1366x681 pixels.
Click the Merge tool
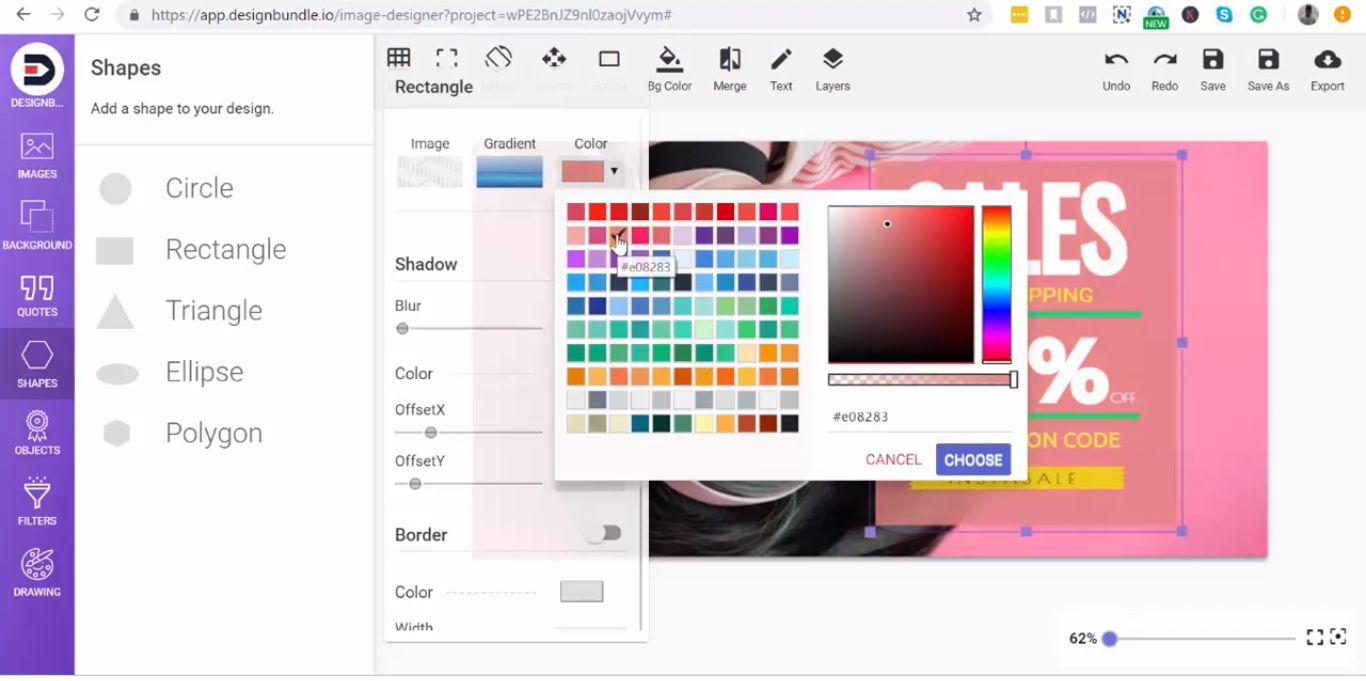click(730, 68)
